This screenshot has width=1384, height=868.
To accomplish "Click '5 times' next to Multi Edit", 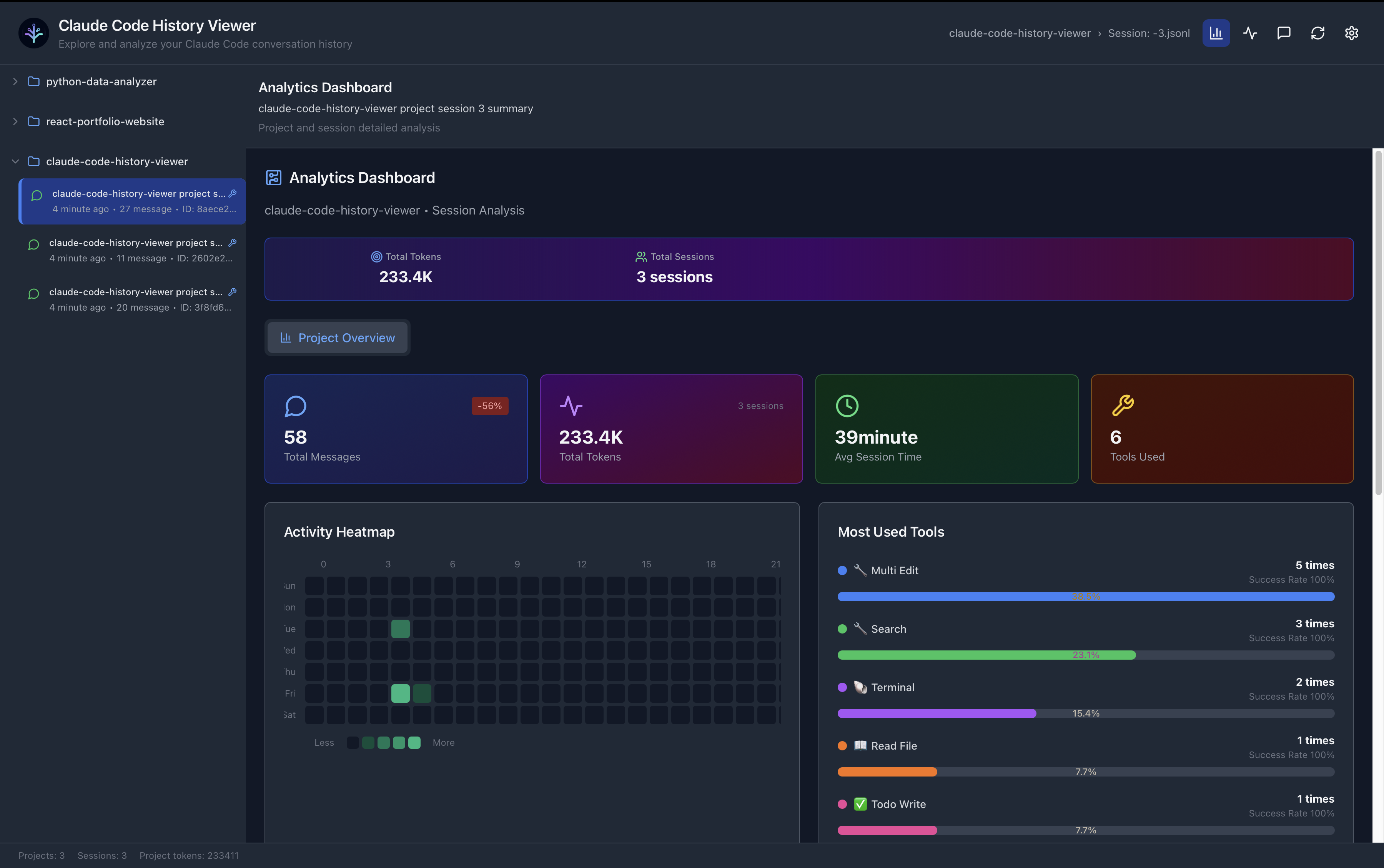I will click(x=1314, y=565).
